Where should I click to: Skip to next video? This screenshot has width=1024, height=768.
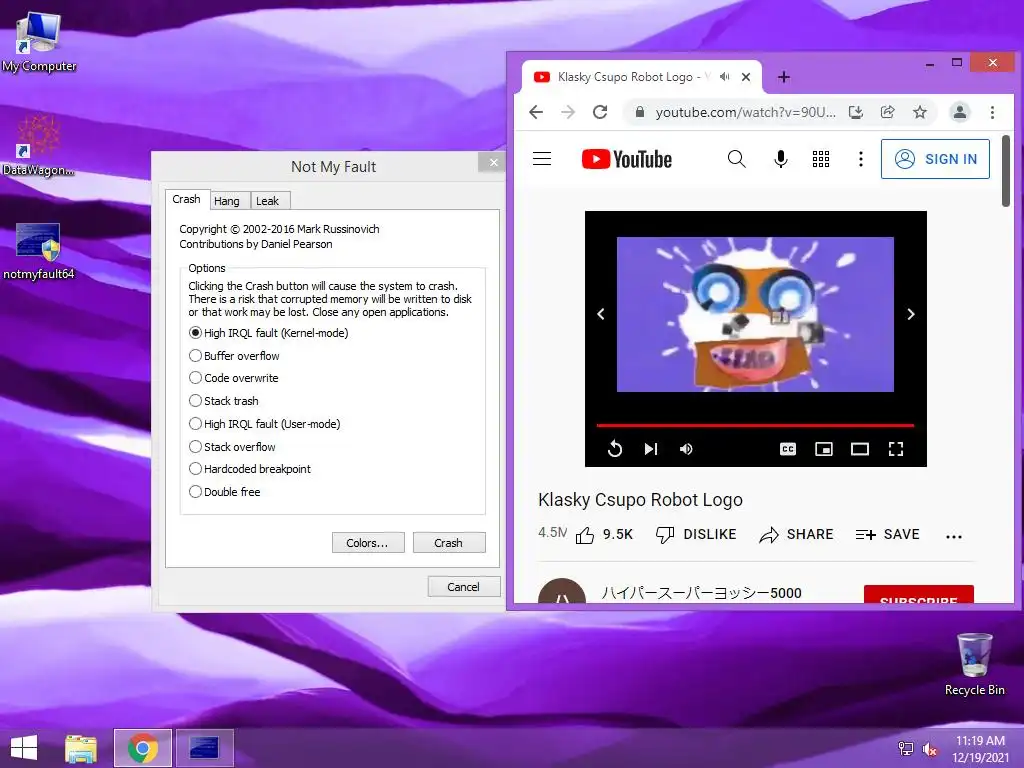pos(650,449)
